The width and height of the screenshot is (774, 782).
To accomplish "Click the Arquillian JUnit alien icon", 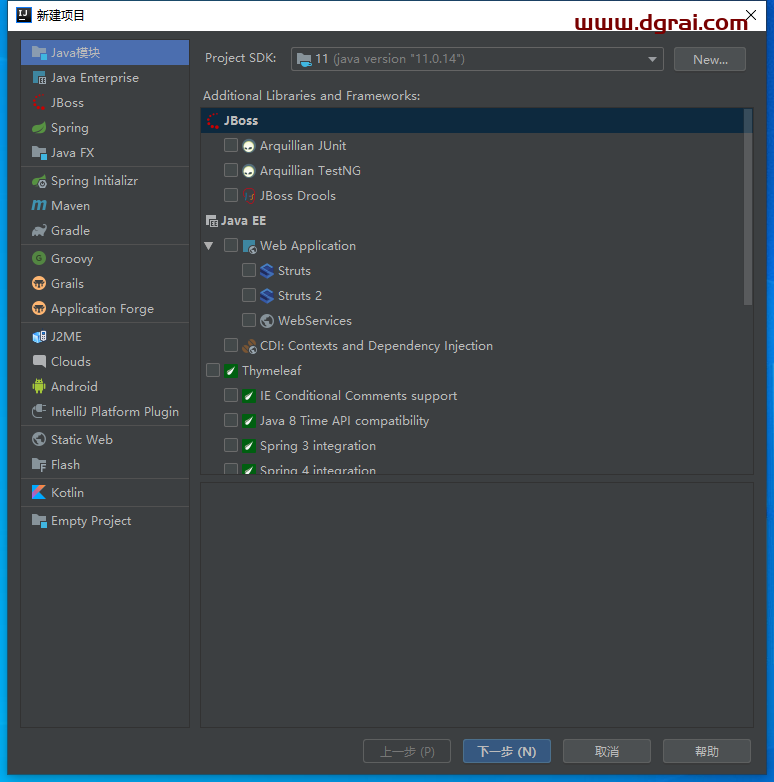I will pos(248,146).
